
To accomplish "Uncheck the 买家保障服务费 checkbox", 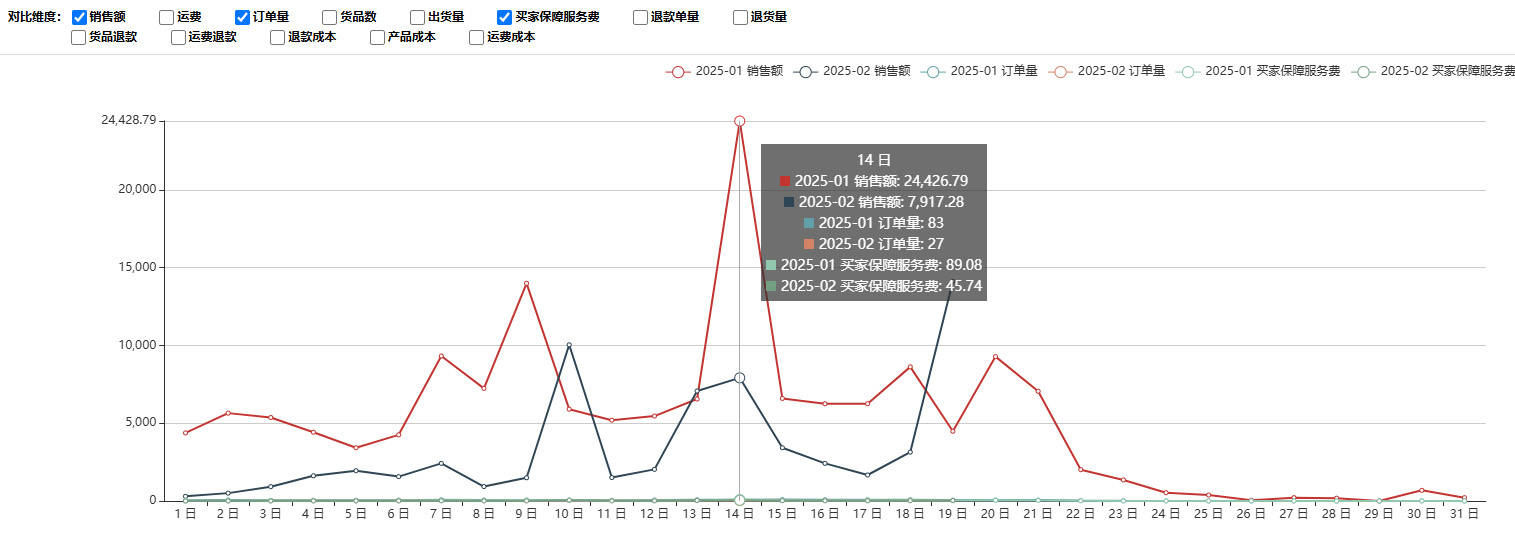I will pyautogui.click(x=504, y=17).
